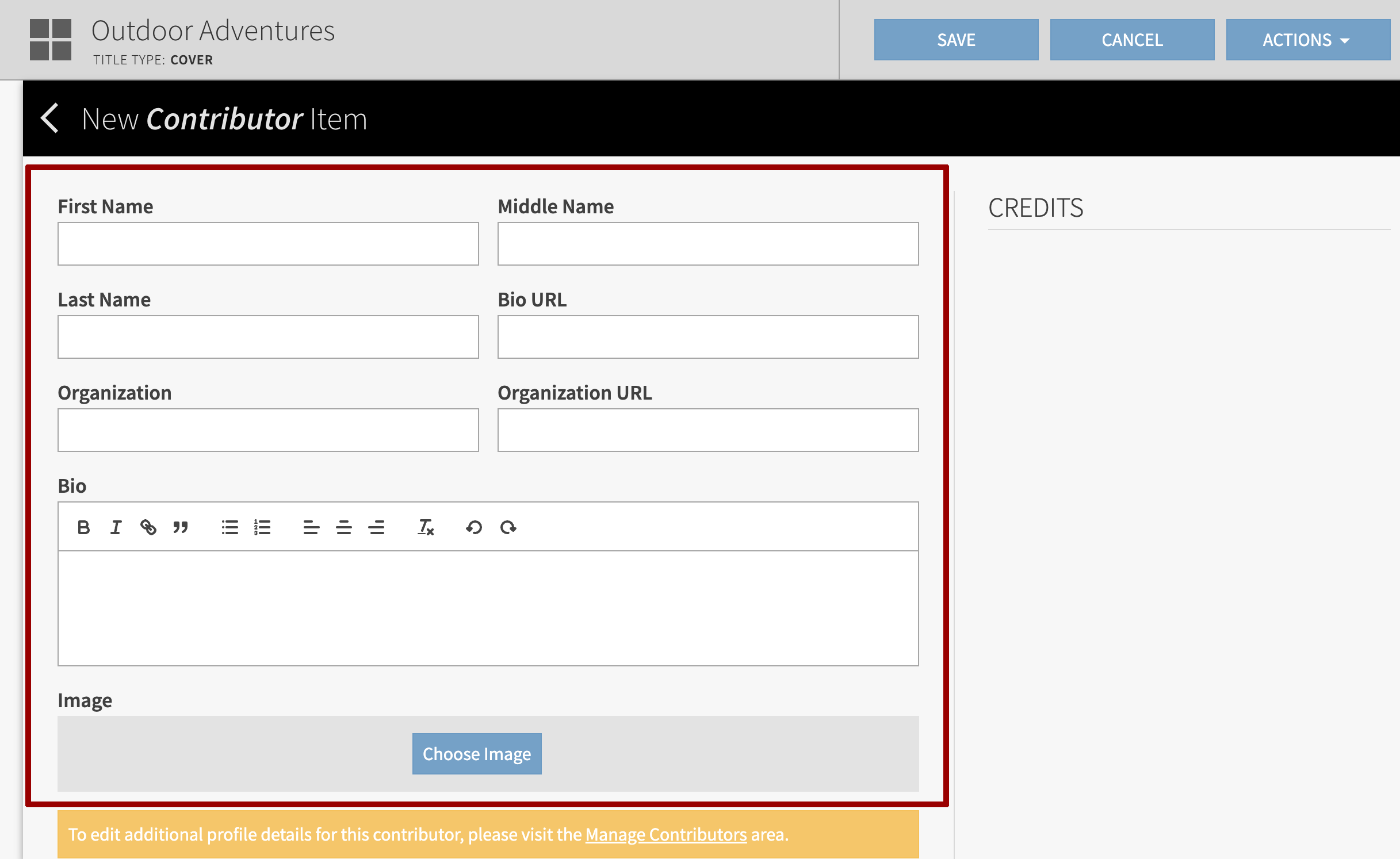This screenshot has height=859, width=1400.
Task: Apply bold formatting in the Bio editor
Action: 84,527
